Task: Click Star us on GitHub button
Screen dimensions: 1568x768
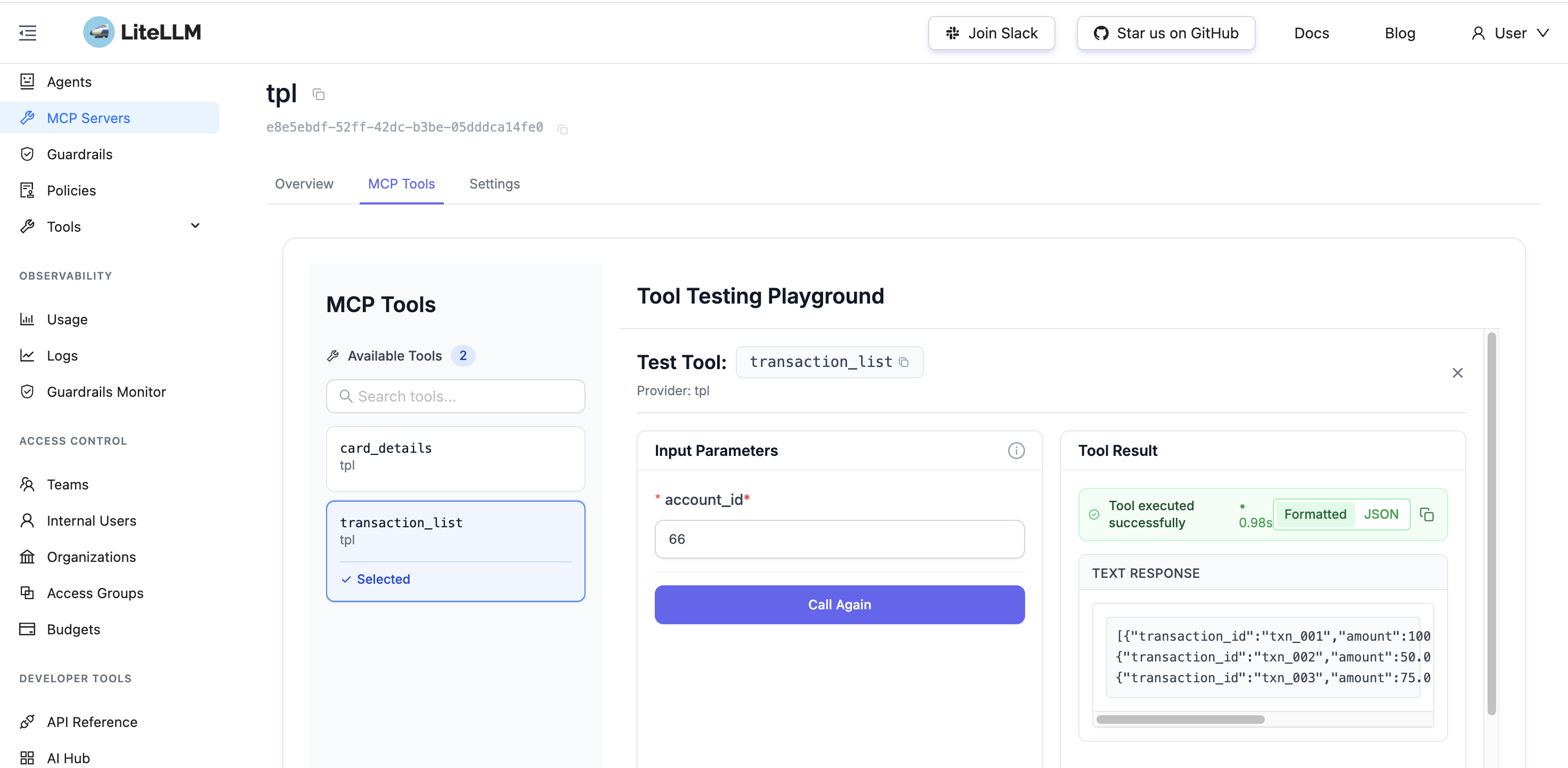Action: click(1166, 34)
